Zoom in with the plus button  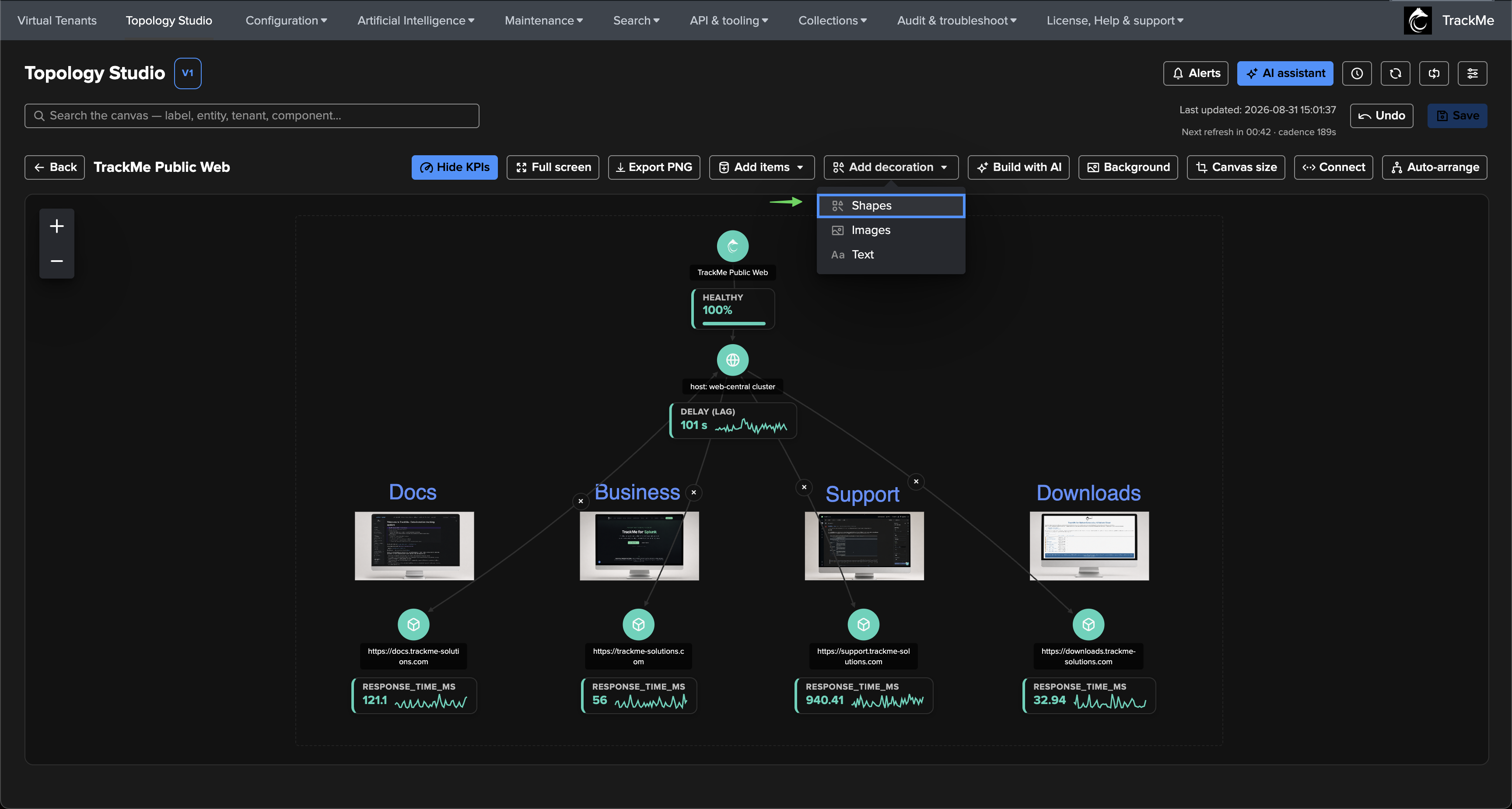57,226
